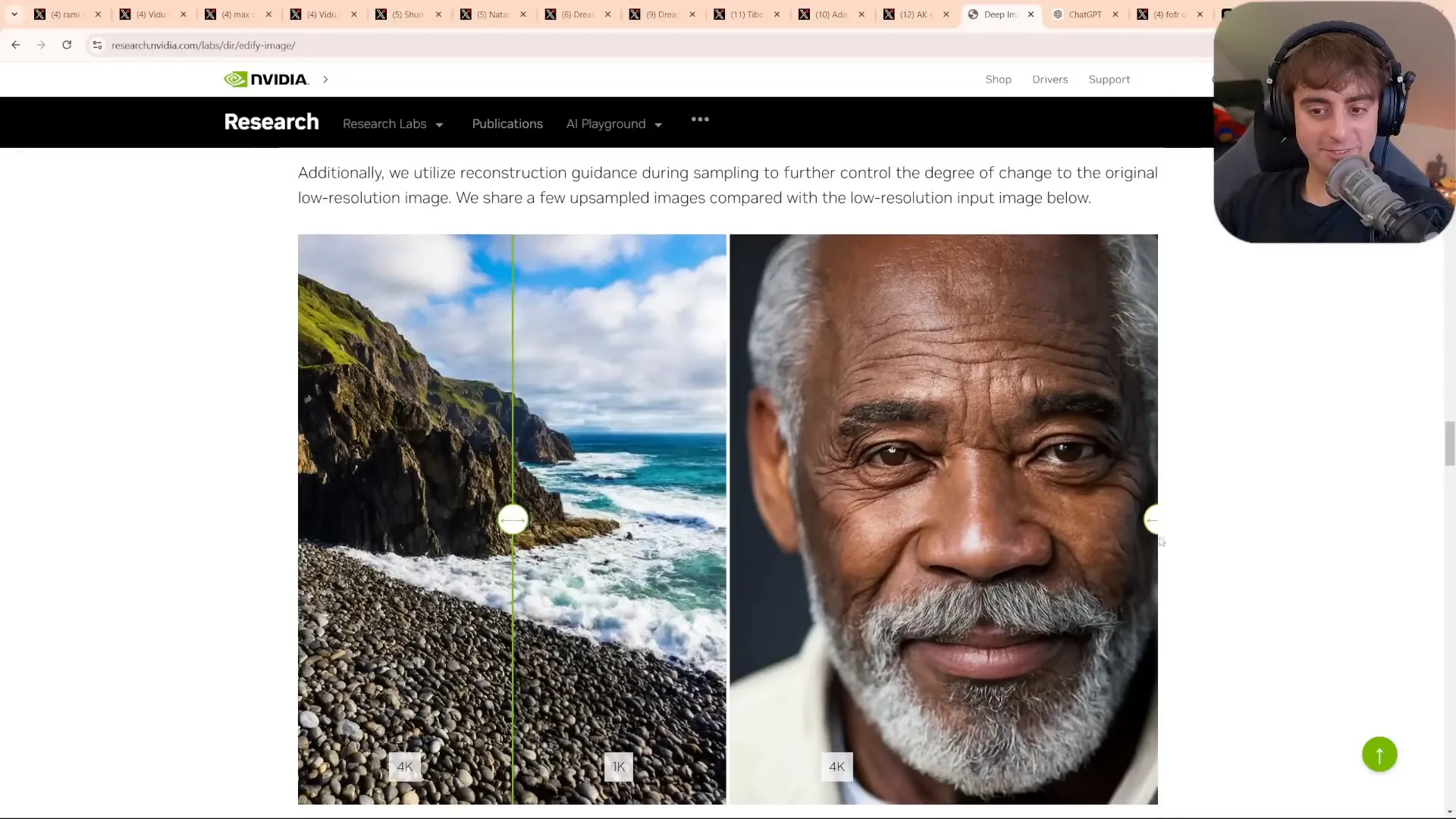Click the URL address bar
This screenshot has width=1456, height=819.
coord(645,45)
